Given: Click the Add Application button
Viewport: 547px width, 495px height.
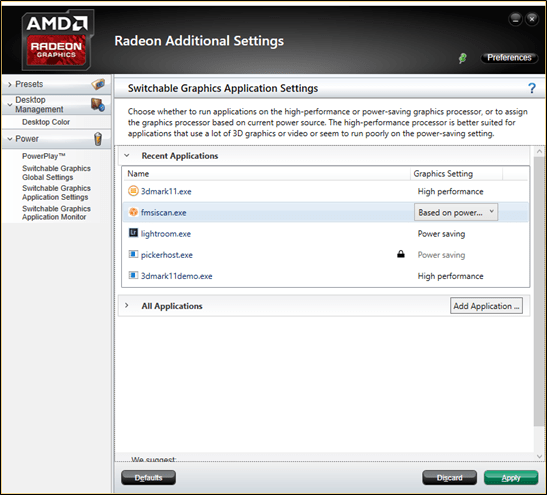Looking at the screenshot, I should point(486,306).
